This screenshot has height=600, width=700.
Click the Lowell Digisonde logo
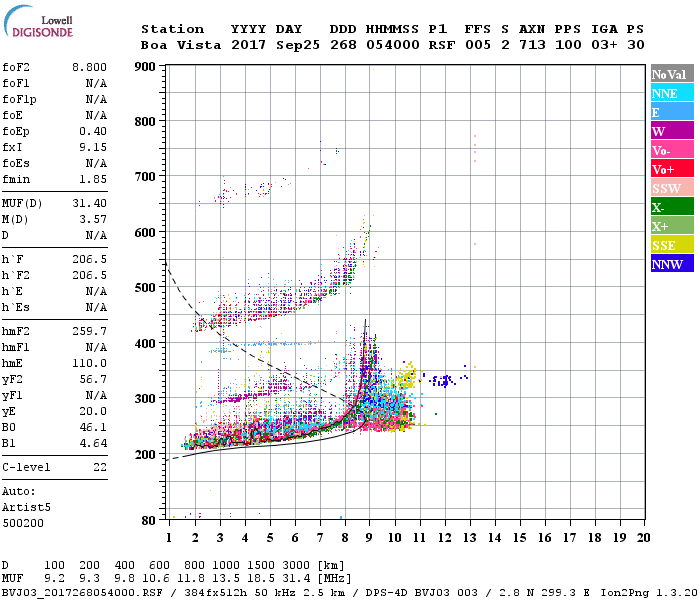coord(38,21)
